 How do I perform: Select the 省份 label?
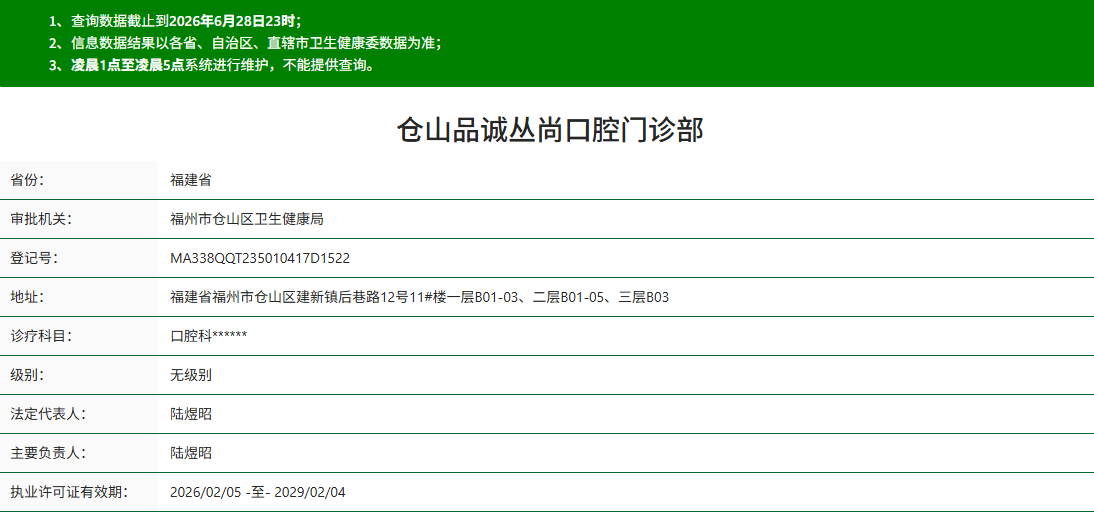pyautogui.click(x=27, y=180)
